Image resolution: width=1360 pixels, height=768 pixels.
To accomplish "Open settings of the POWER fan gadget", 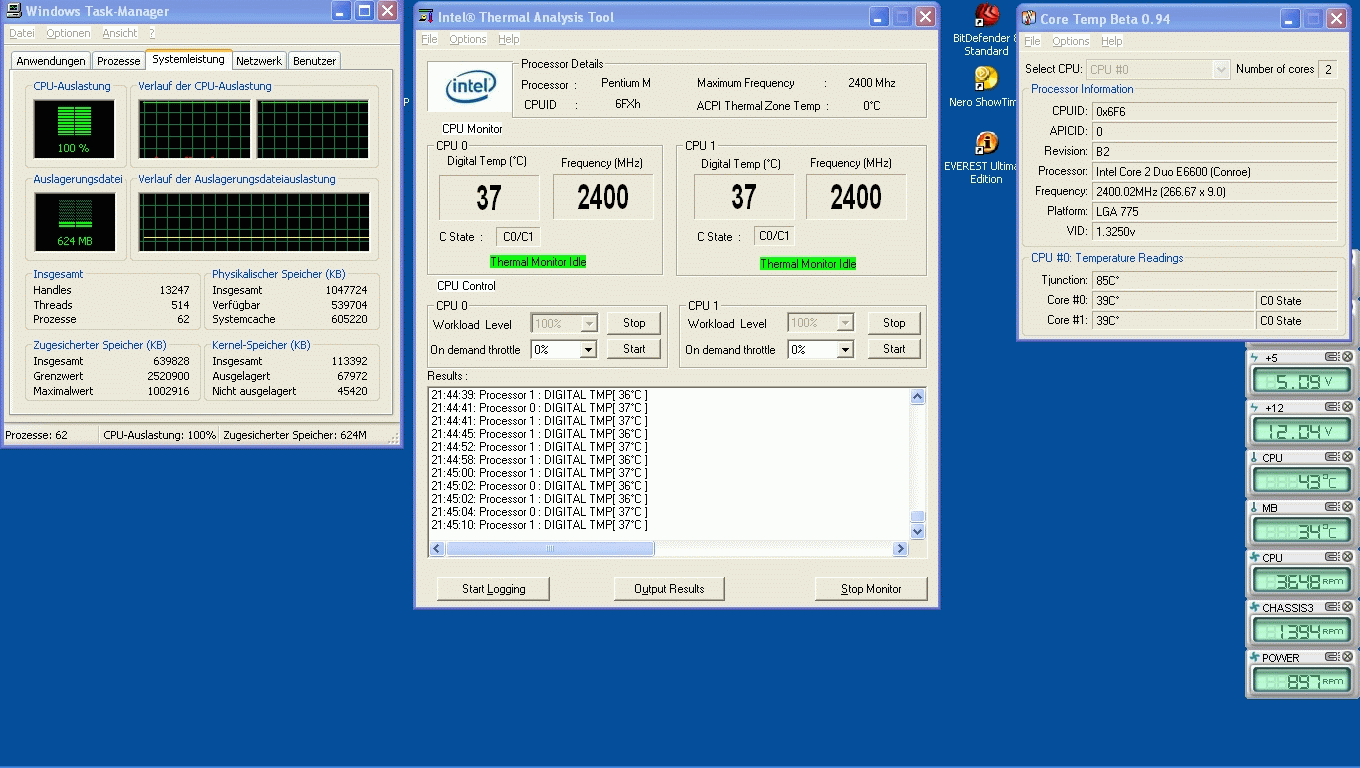I will tap(1332, 657).
